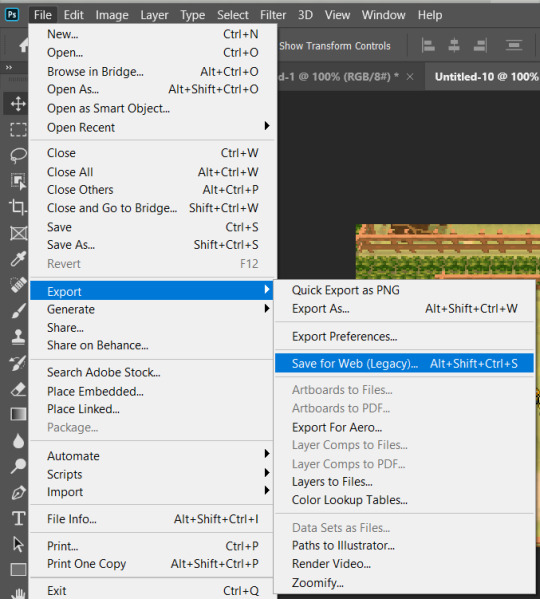
Task: Open the View menu
Action: [337, 15]
